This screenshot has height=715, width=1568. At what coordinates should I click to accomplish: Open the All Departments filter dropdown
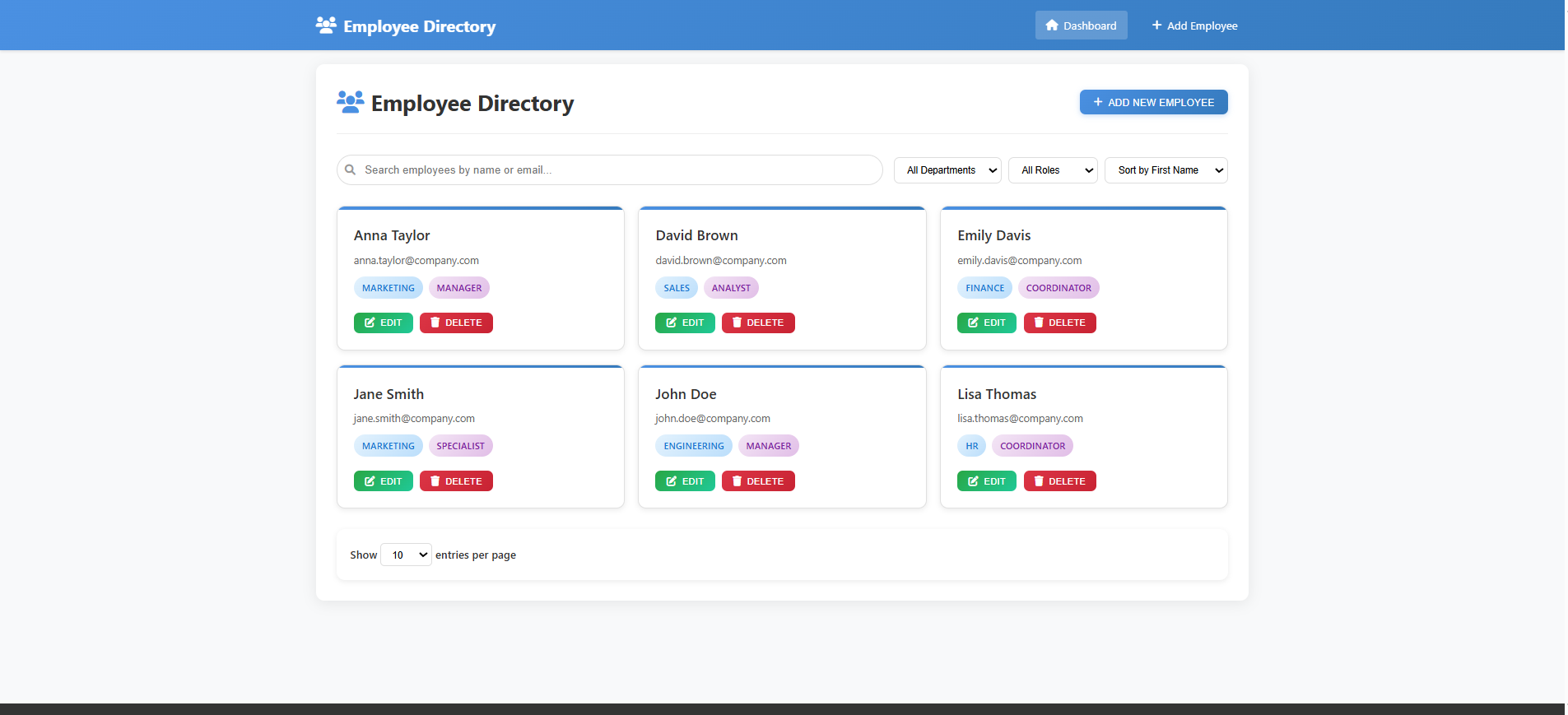point(947,170)
